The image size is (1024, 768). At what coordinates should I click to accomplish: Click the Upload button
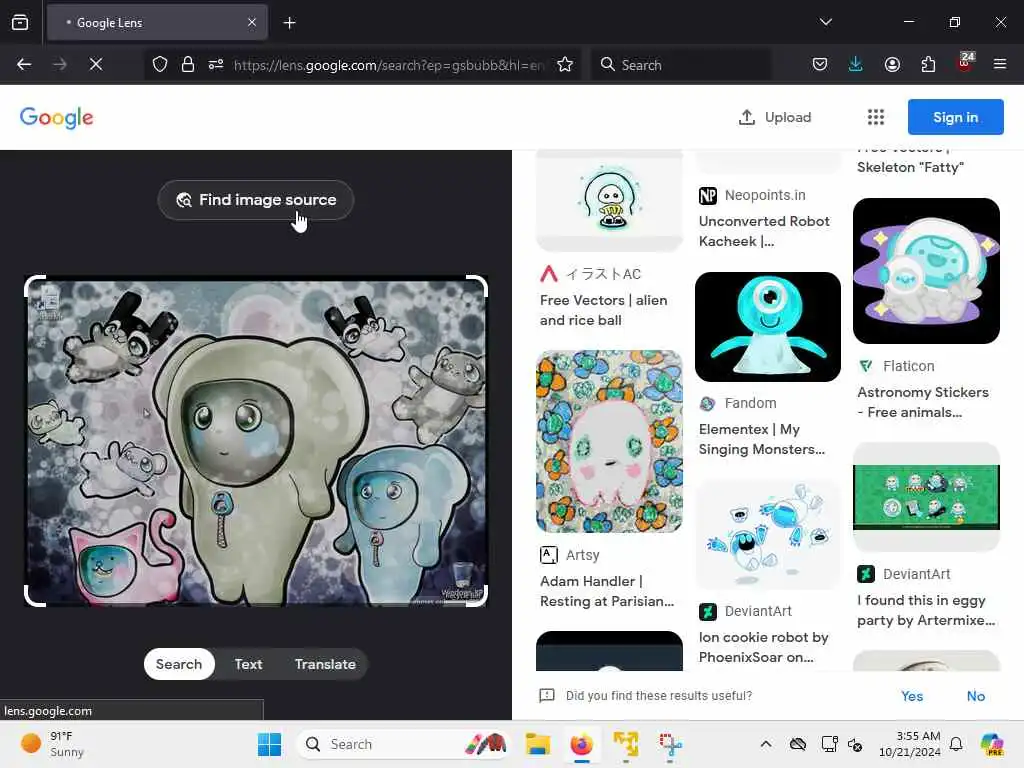click(775, 117)
